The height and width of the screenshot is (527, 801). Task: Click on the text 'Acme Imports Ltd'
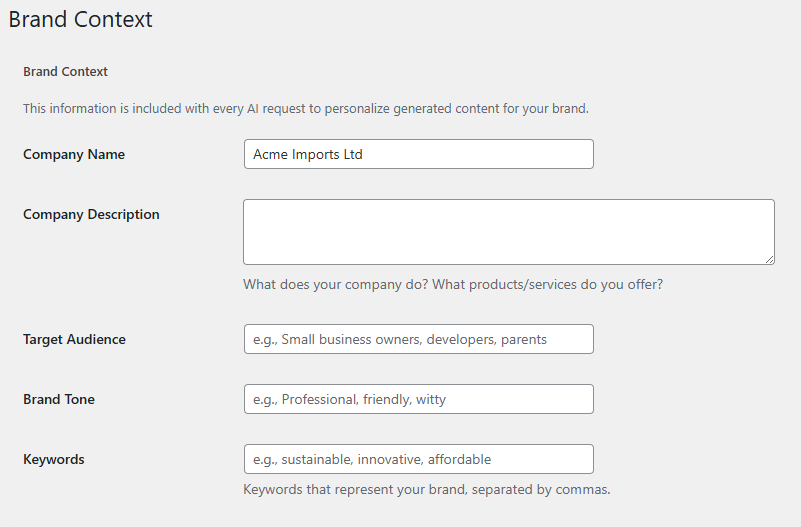pos(308,154)
